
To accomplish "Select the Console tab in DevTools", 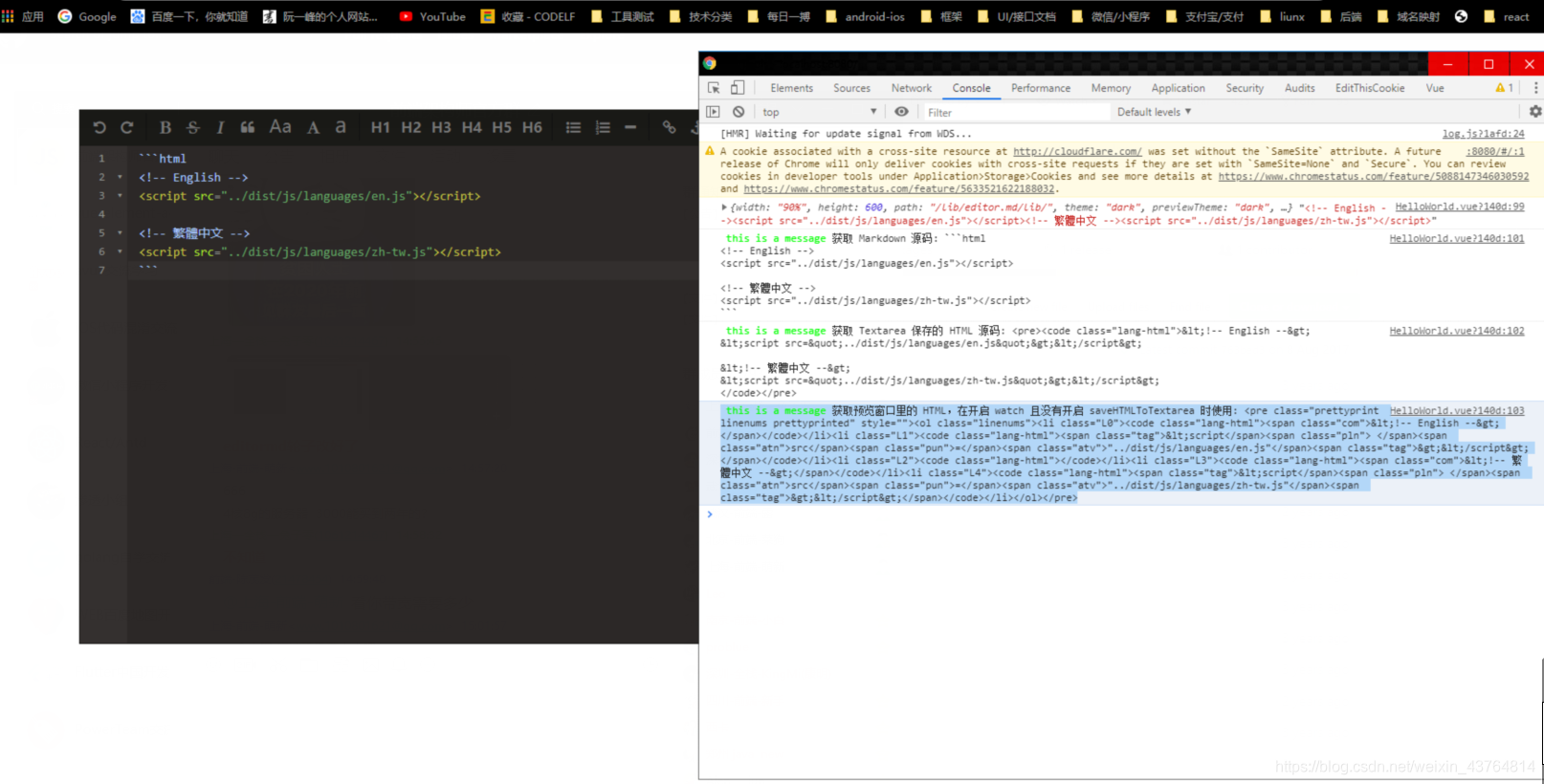I will pyautogui.click(x=972, y=88).
